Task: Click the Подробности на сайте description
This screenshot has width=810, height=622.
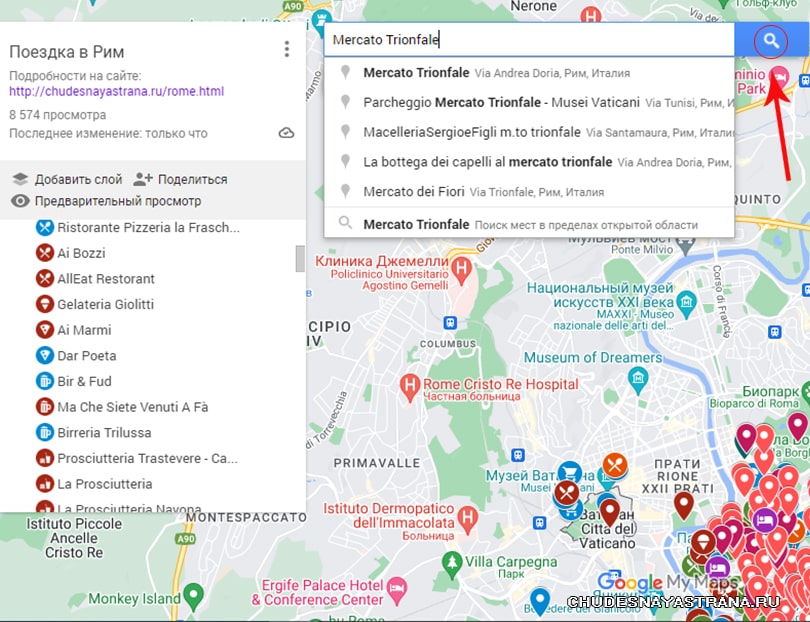Action: pos(75,76)
